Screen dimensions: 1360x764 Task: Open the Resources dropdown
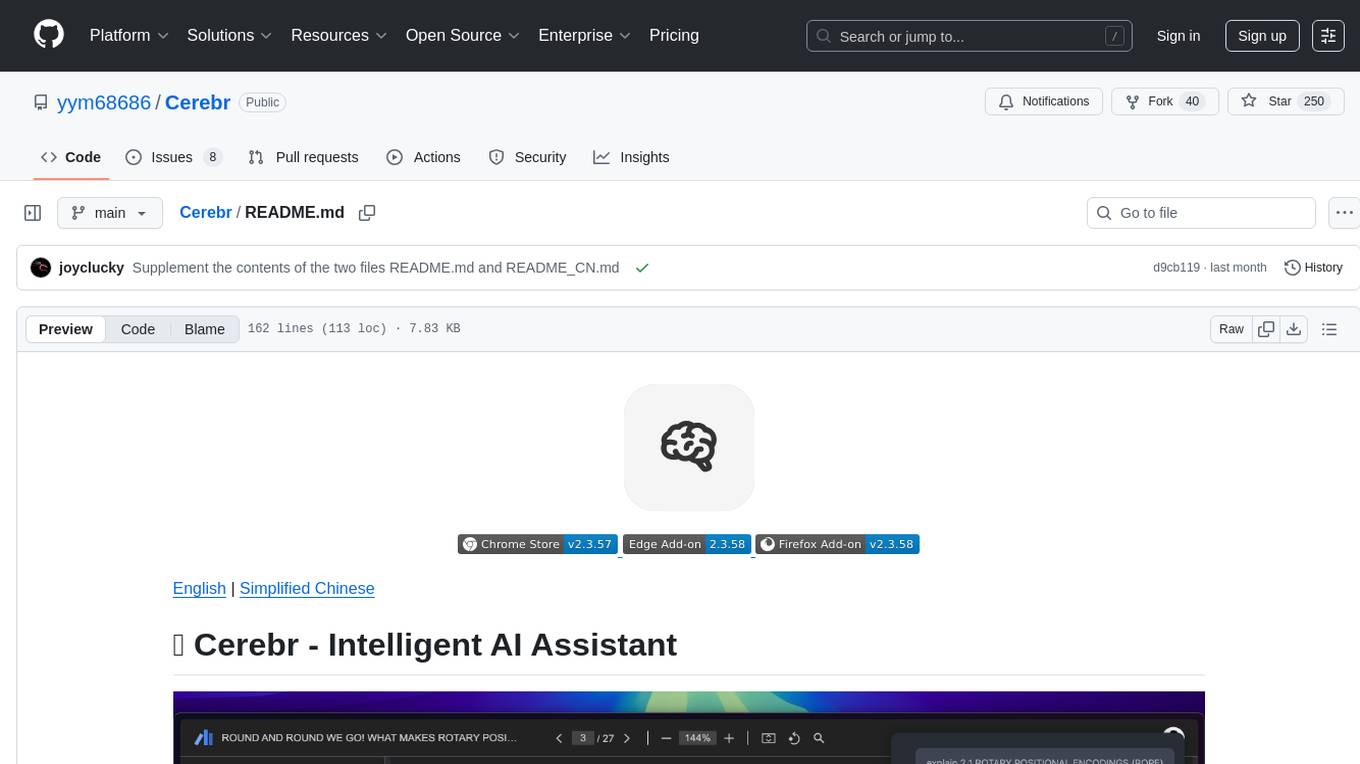[x=338, y=35]
